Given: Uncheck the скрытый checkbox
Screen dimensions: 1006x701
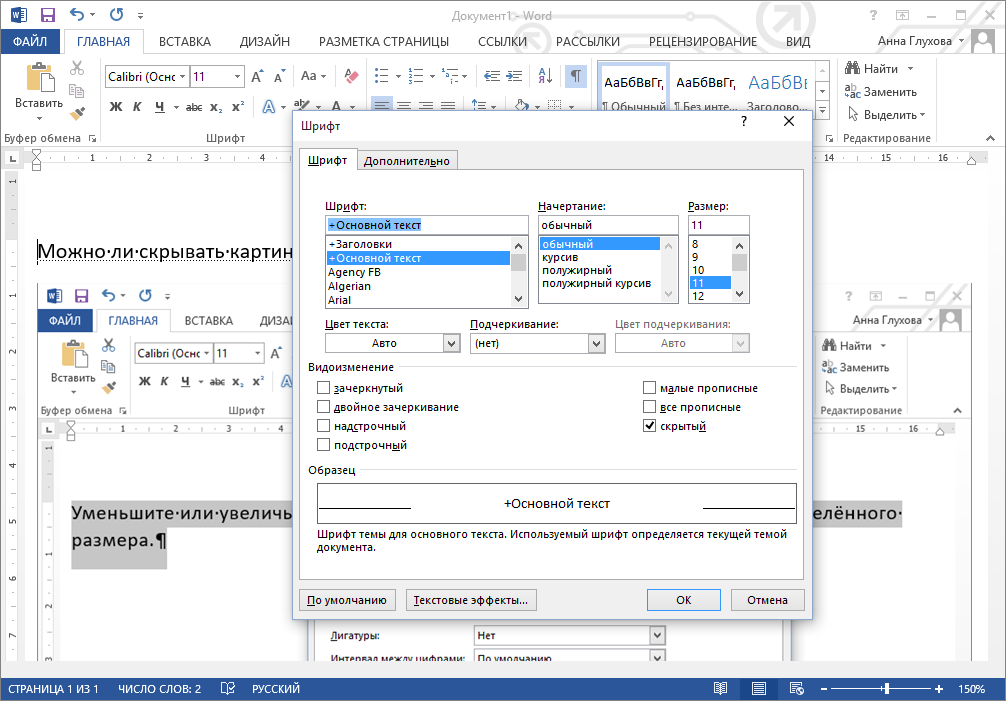Looking at the screenshot, I should tap(649, 425).
